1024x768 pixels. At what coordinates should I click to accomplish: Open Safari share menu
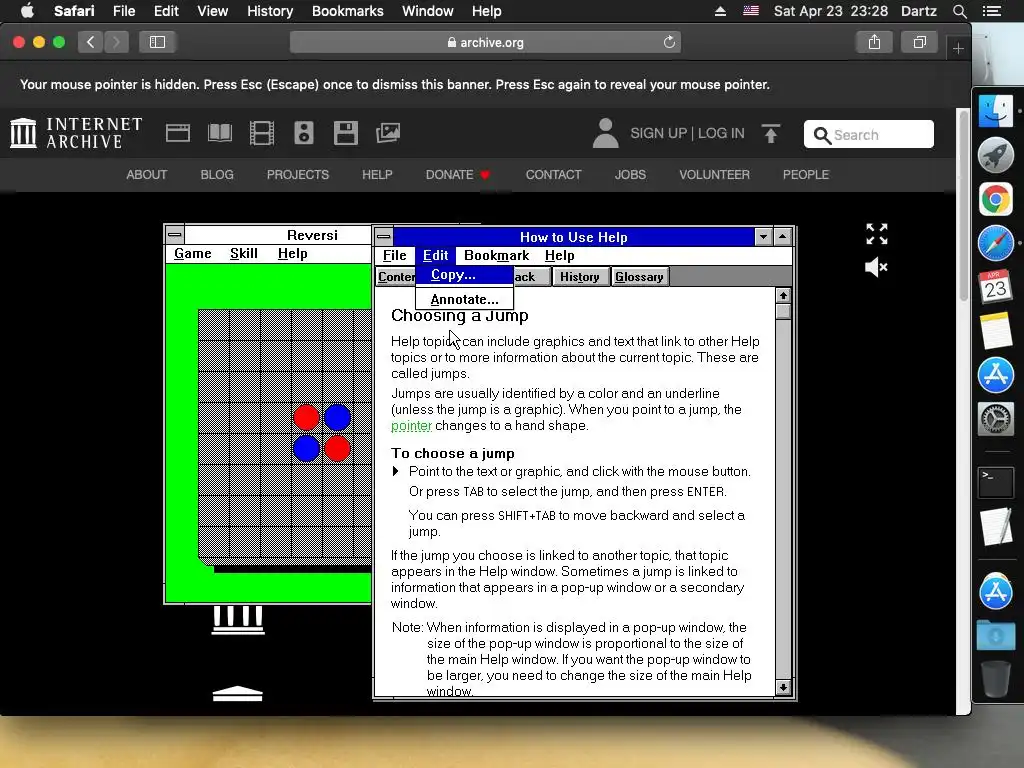874,42
